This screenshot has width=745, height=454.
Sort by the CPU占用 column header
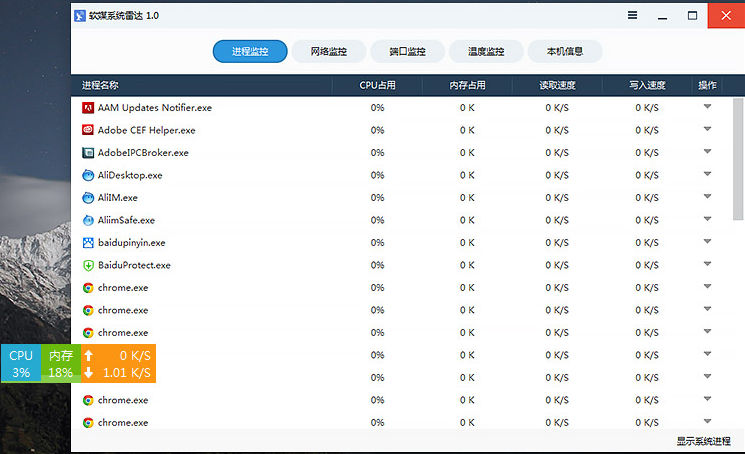(377, 85)
